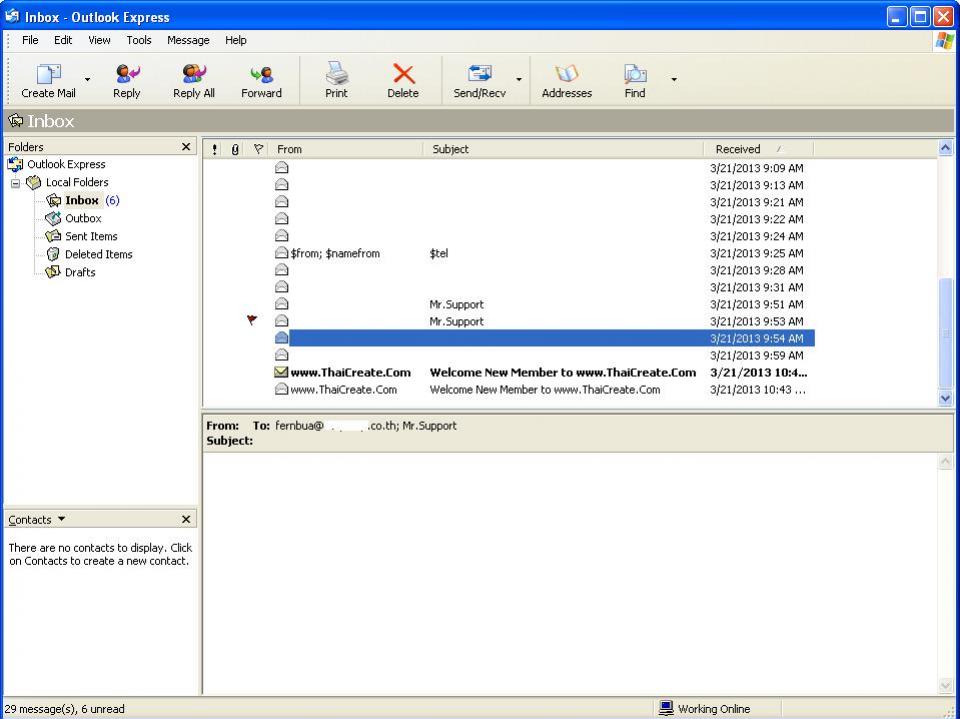Screen dimensions: 960x719
Task: Sort by the Priority column header
Action: (x=216, y=149)
